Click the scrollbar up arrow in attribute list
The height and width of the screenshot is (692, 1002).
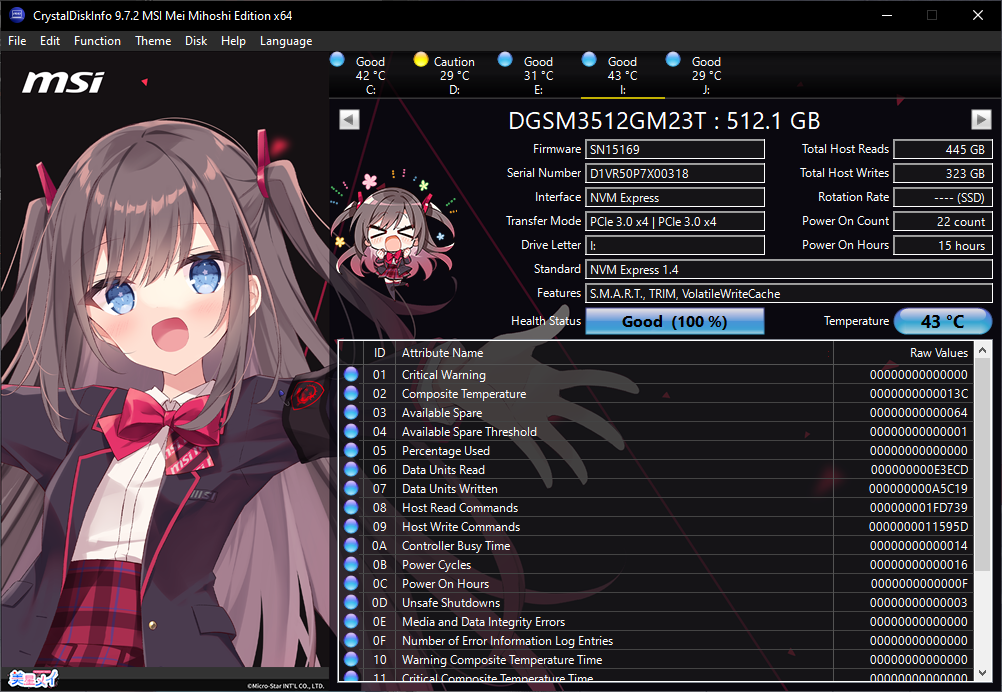point(983,350)
